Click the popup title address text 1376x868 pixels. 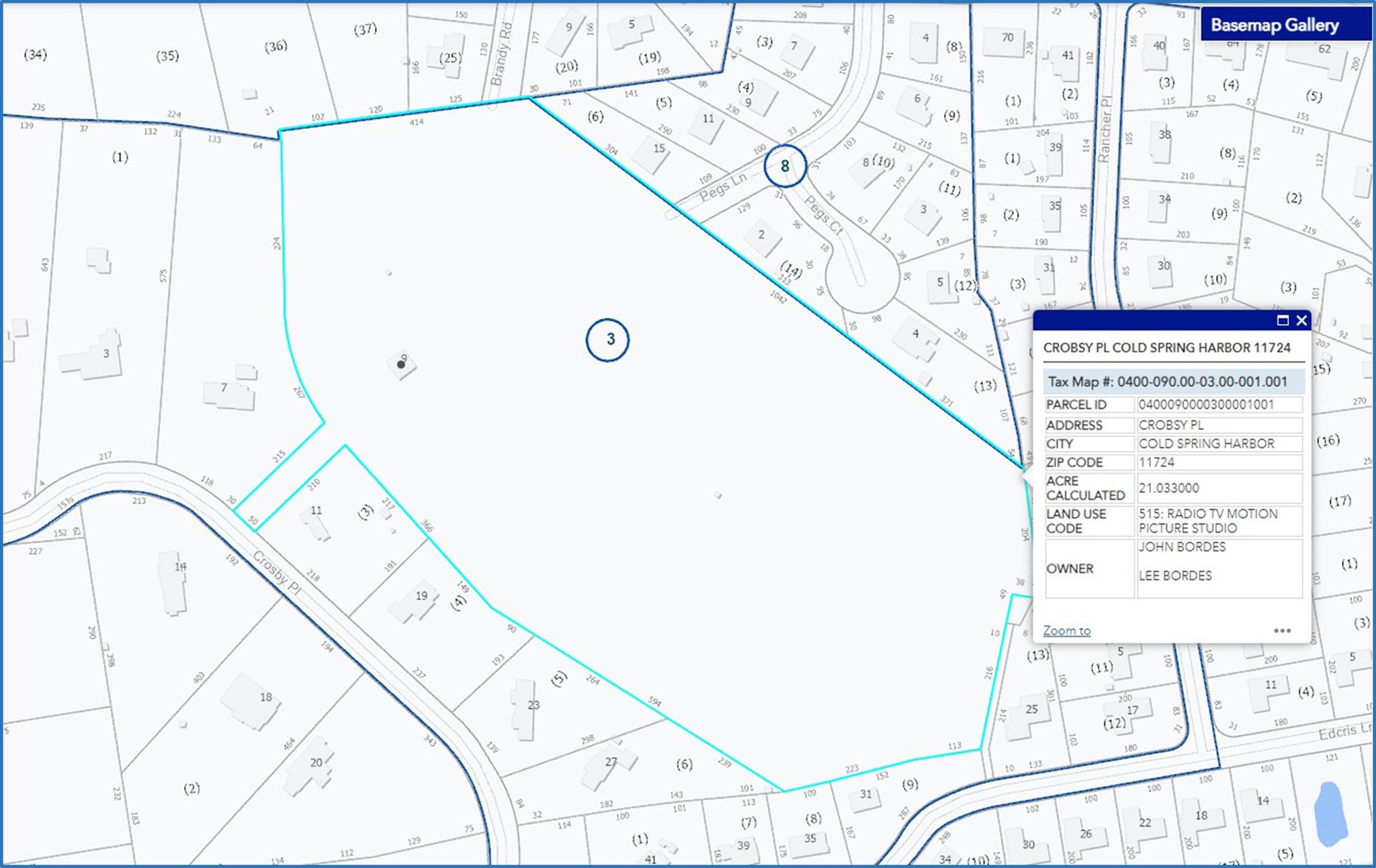click(1166, 348)
